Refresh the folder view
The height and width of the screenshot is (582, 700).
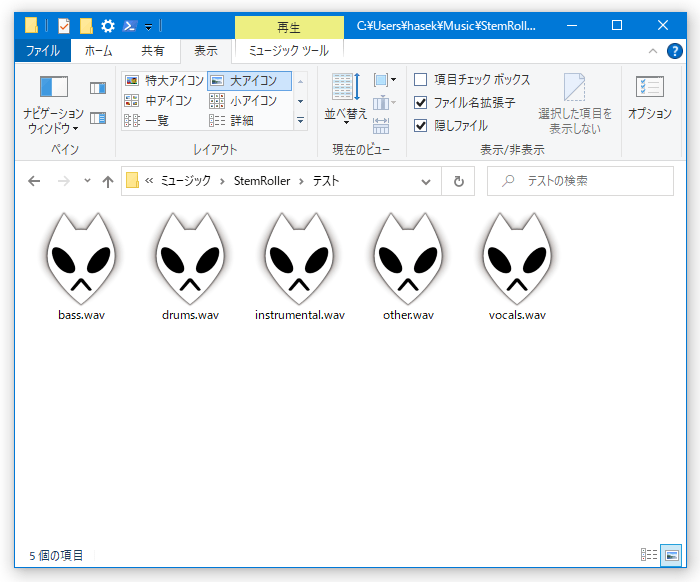458,181
